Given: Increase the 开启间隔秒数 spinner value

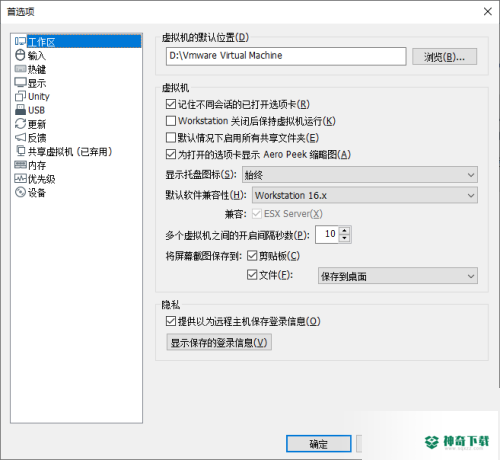Looking at the screenshot, I should click(x=344, y=231).
